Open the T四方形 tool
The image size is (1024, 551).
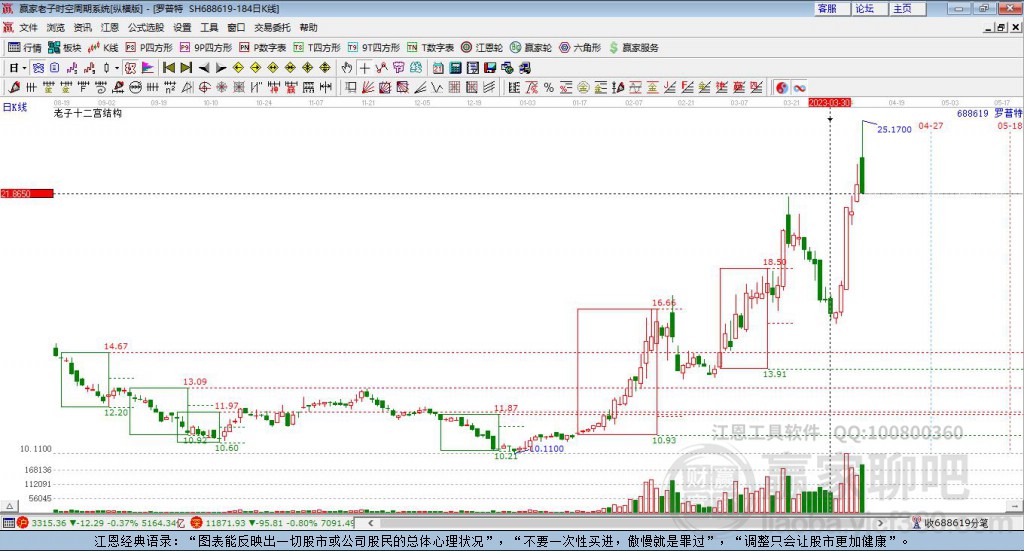pyautogui.click(x=317, y=48)
